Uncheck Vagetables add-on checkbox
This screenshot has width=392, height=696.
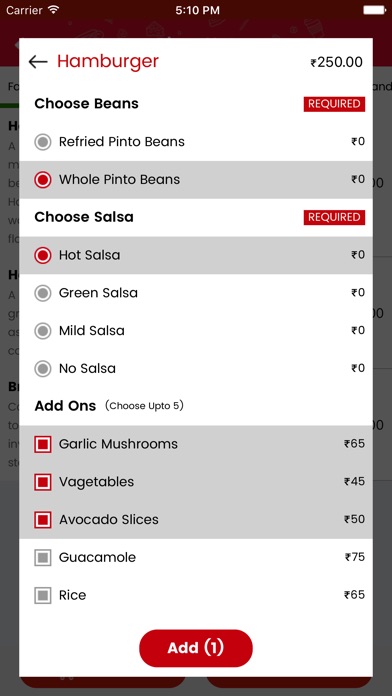click(43, 482)
